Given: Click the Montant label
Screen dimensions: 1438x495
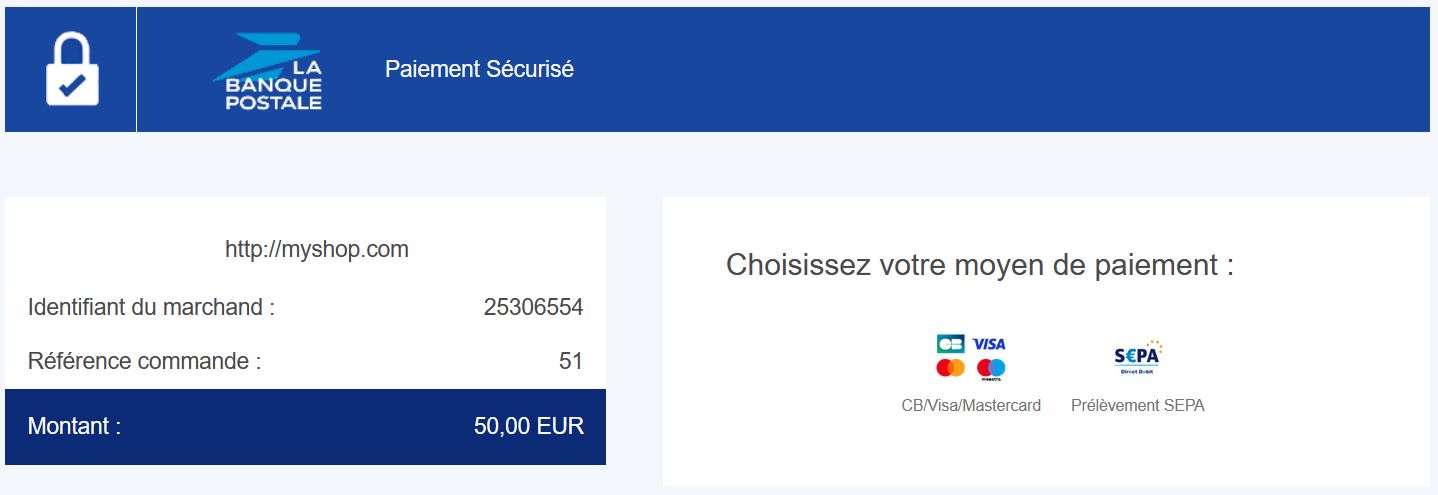Looking at the screenshot, I should point(74,426).
